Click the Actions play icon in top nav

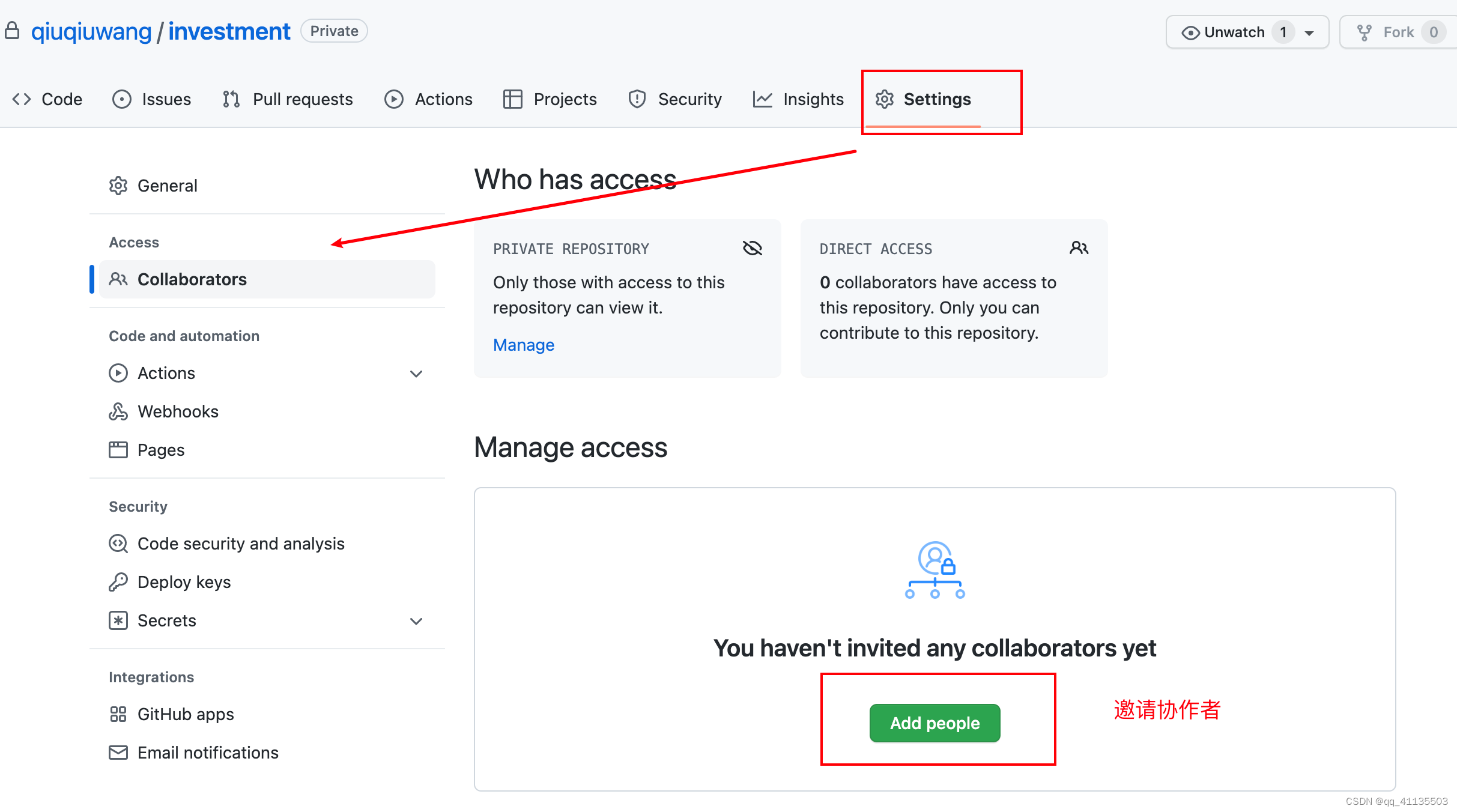click(394, 99)
